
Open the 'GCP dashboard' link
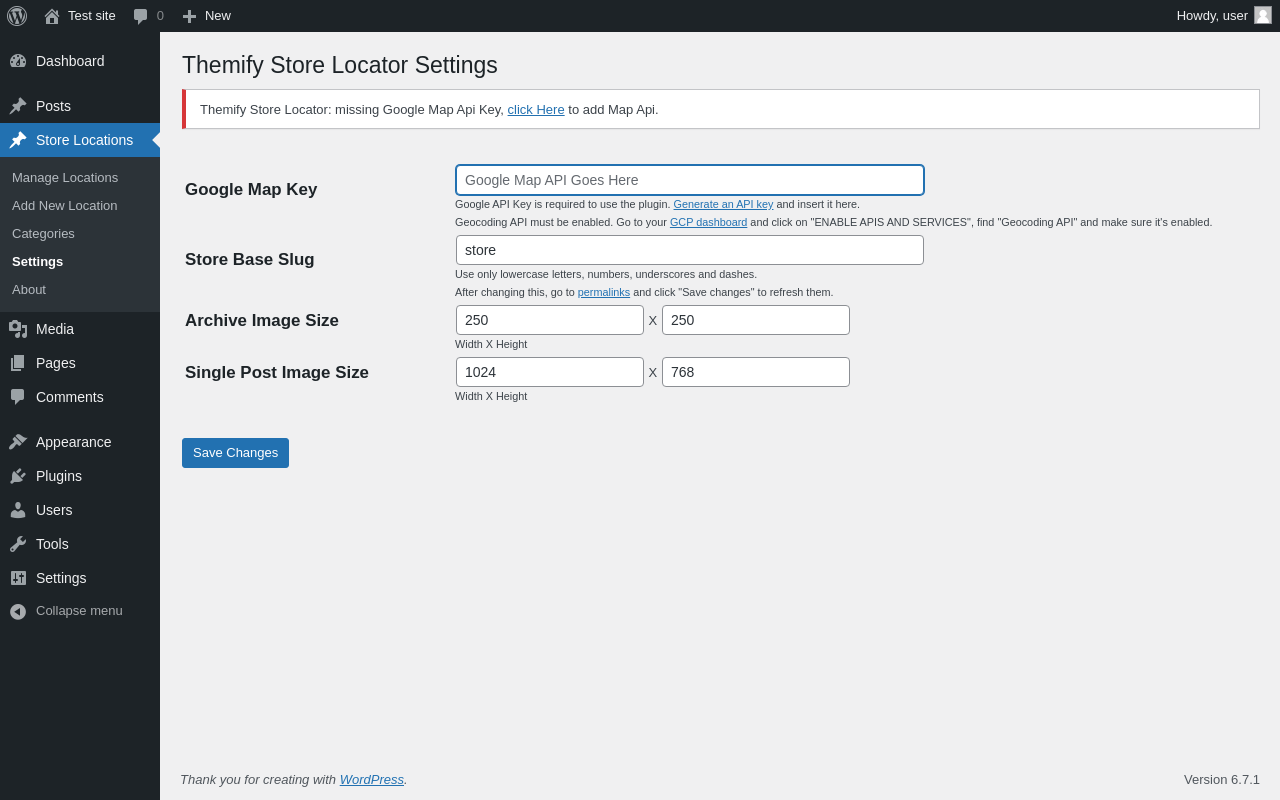708,222
